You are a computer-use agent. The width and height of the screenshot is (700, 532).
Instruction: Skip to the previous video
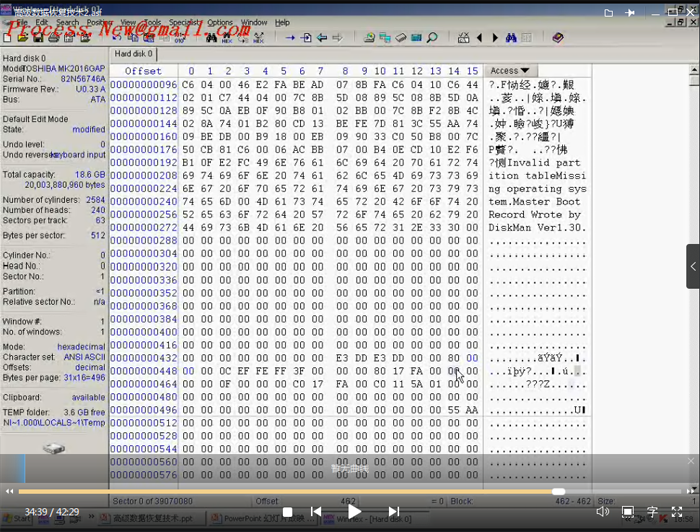316,511
